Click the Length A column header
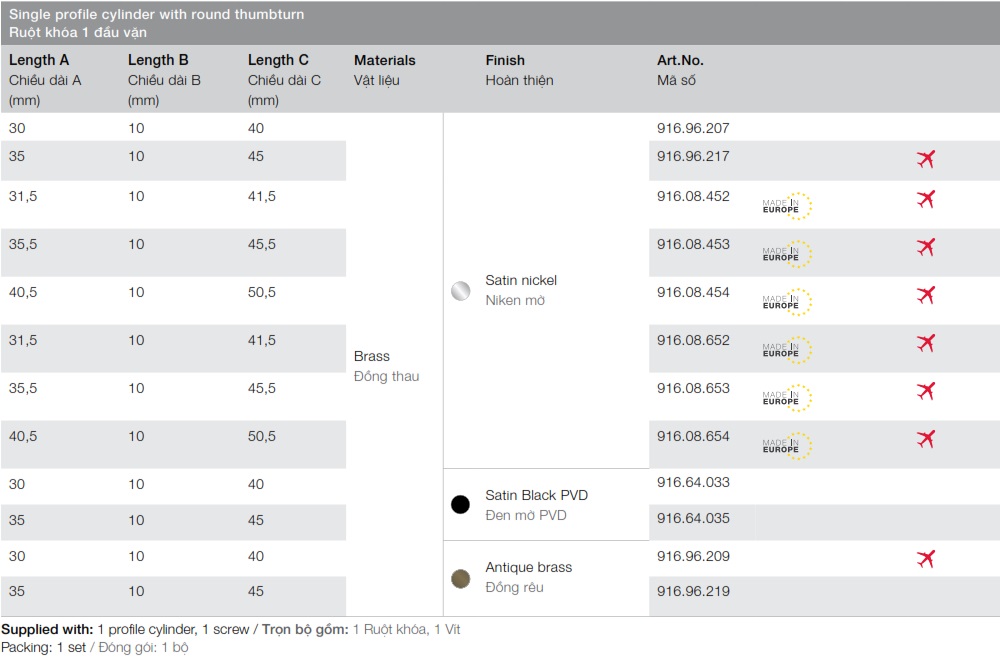 click(39, 60)
